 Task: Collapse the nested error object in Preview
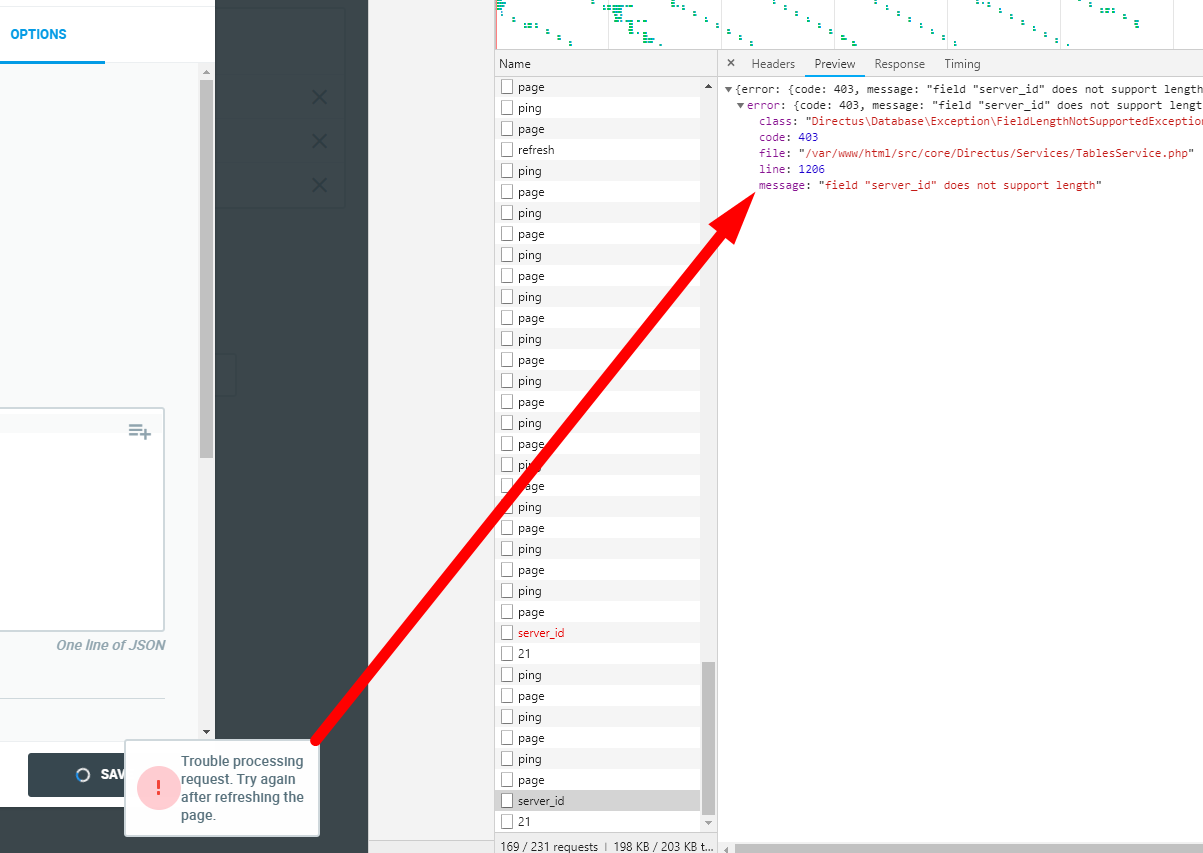click(x=740, y=104)
